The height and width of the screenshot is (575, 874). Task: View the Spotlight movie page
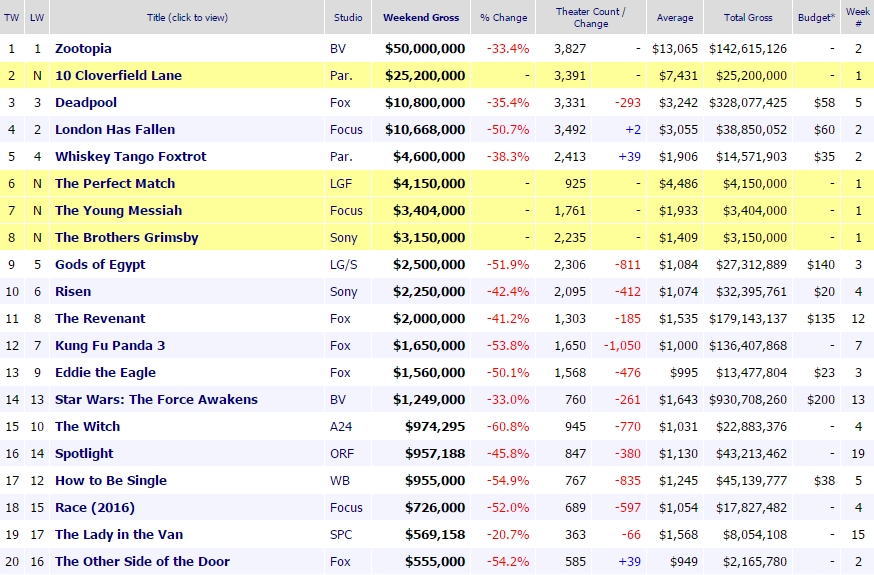tap(84, 454)
